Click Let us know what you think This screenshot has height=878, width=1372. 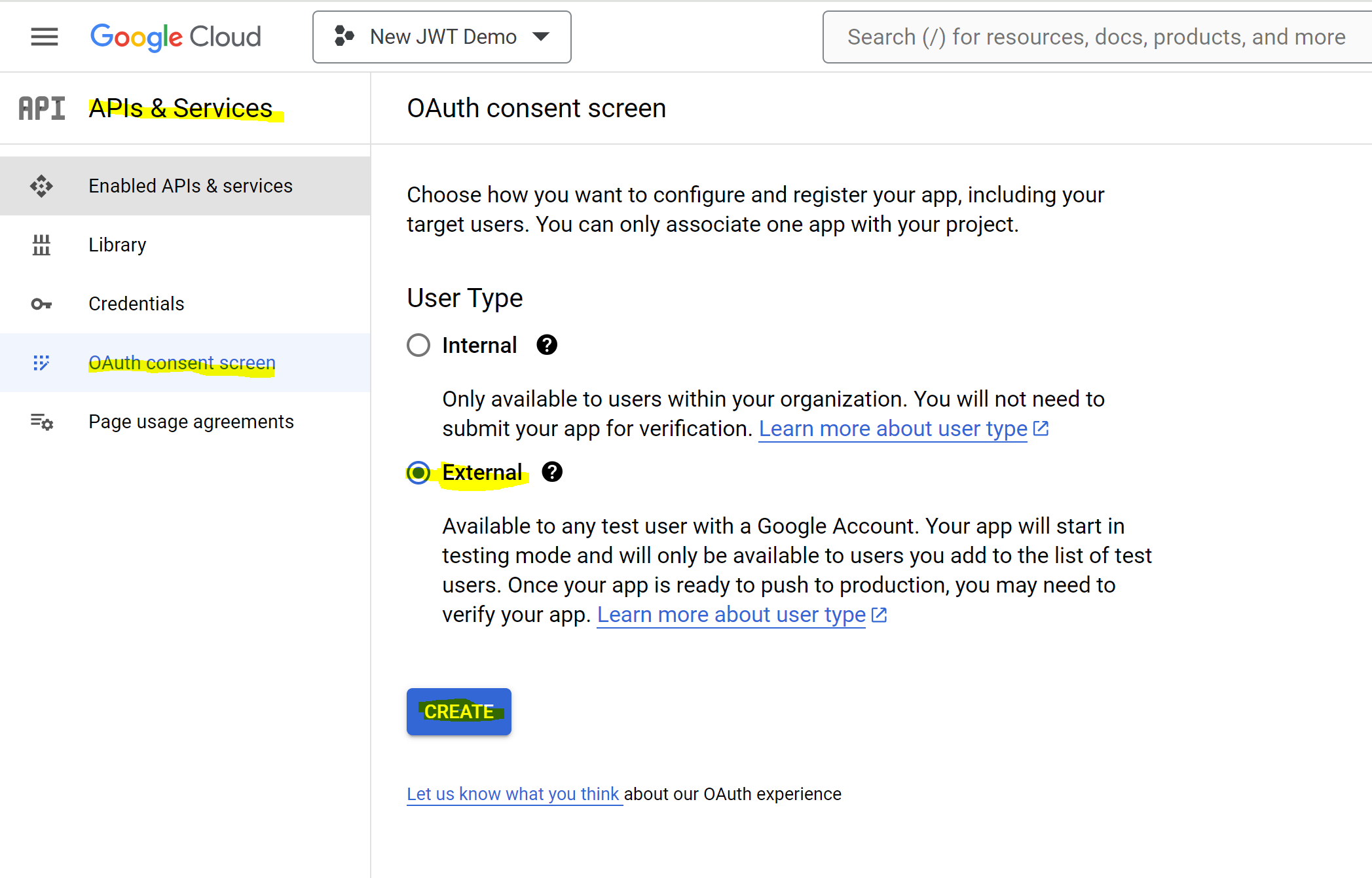(x=513, y=794)
